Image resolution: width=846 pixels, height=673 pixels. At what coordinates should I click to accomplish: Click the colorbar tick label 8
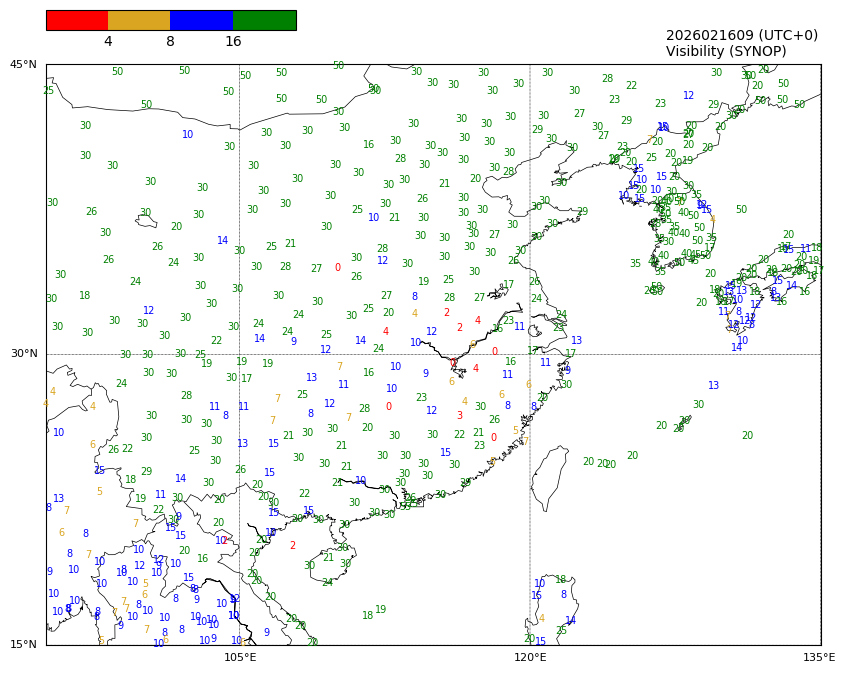coord(170,42)
